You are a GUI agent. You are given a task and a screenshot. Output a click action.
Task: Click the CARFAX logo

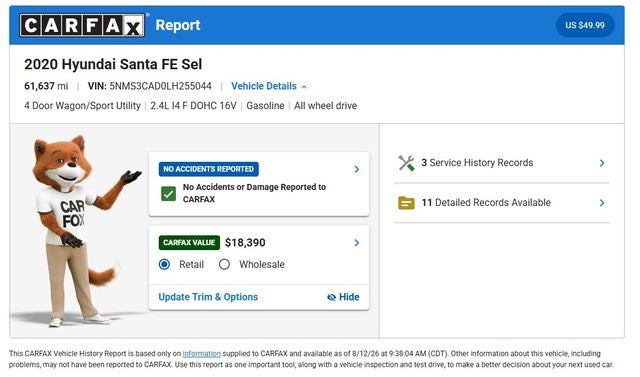pos(82,25)
